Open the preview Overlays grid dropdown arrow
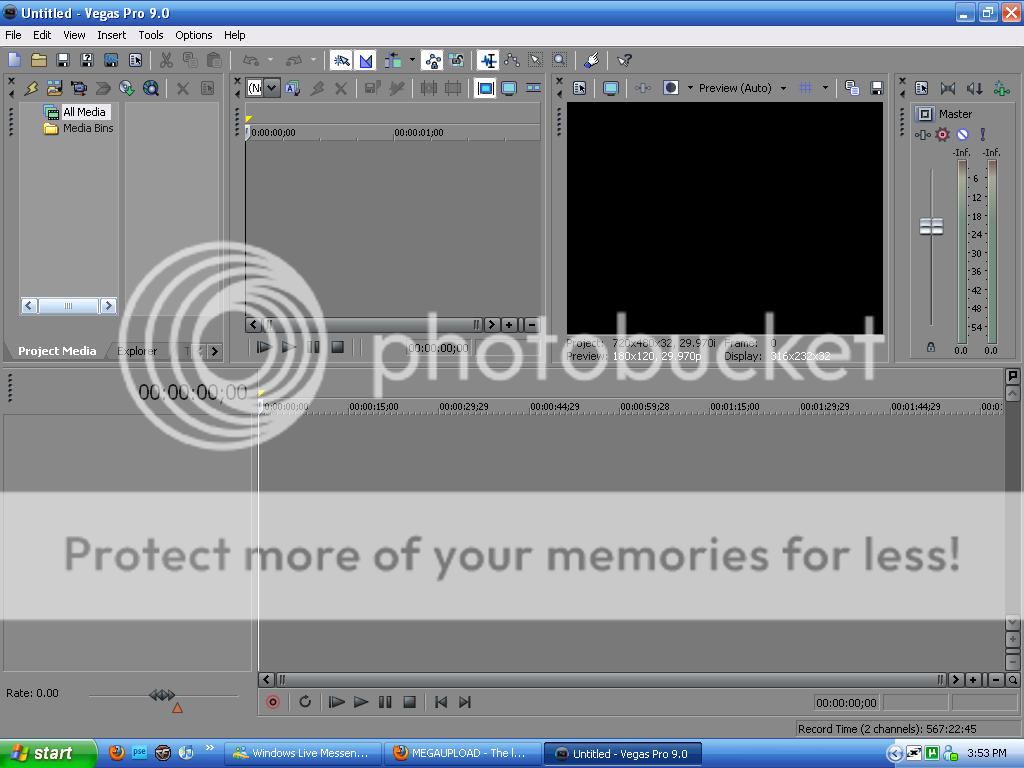The height and width of the screenshot is (768, 1024). tap(825, 88)
